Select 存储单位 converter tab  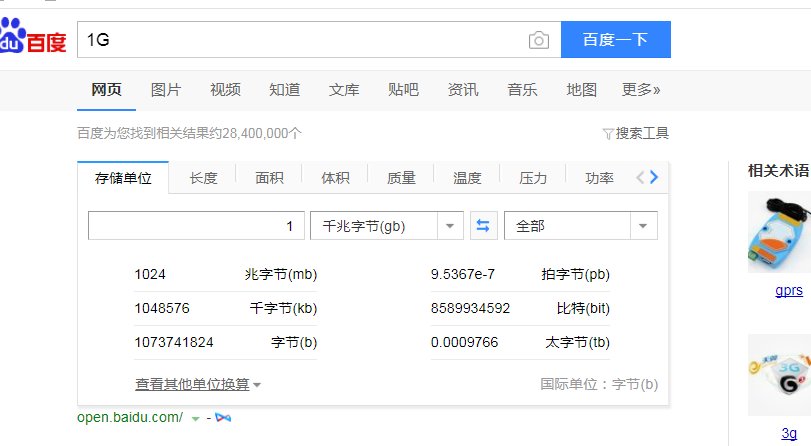[123, 178]
